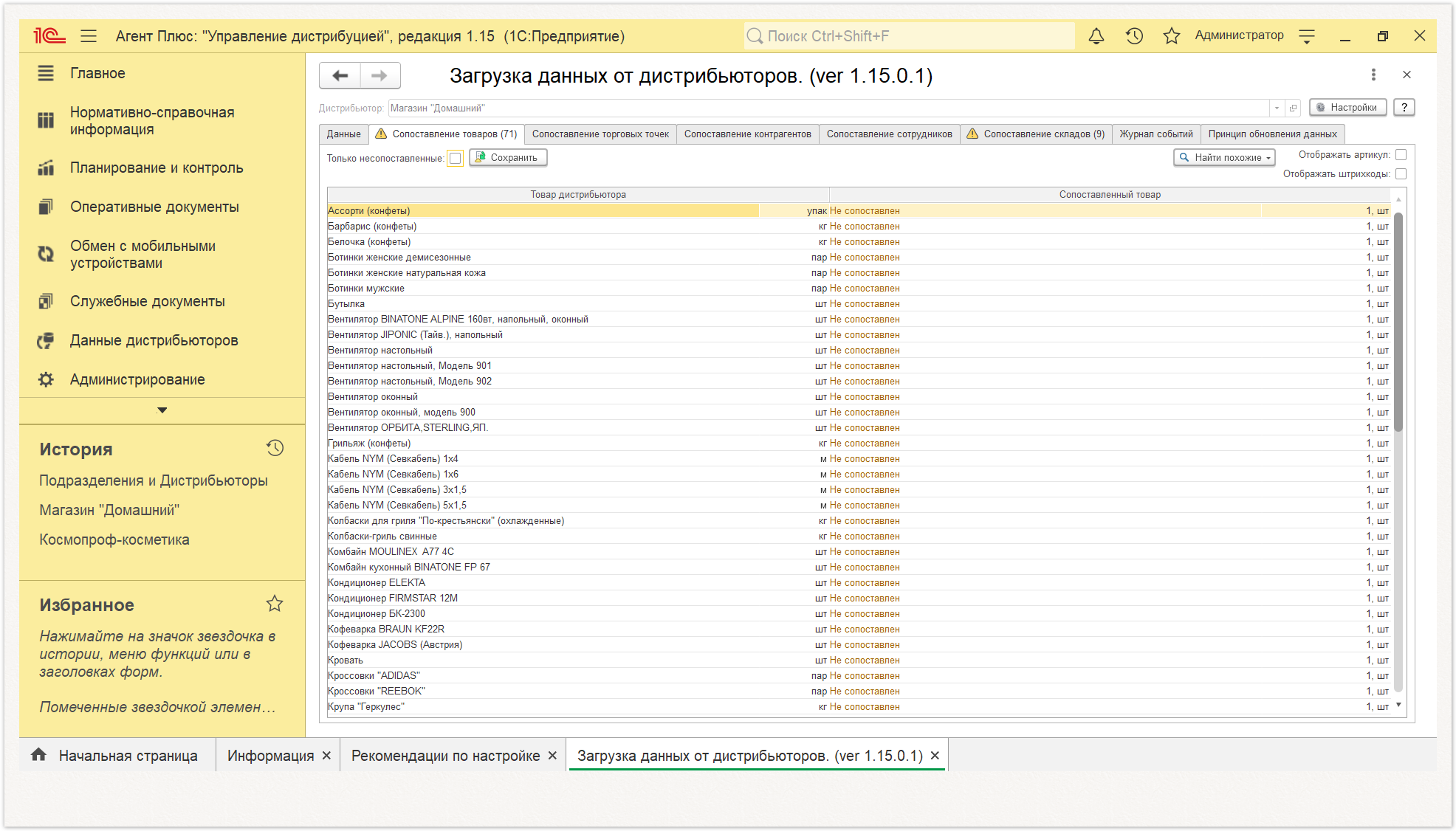Enable Отображать штрихкоды checkbox
Image resolution: width=1456 pixels, height=831 pixels.
pyautogui.click(x=1401, y=174)
